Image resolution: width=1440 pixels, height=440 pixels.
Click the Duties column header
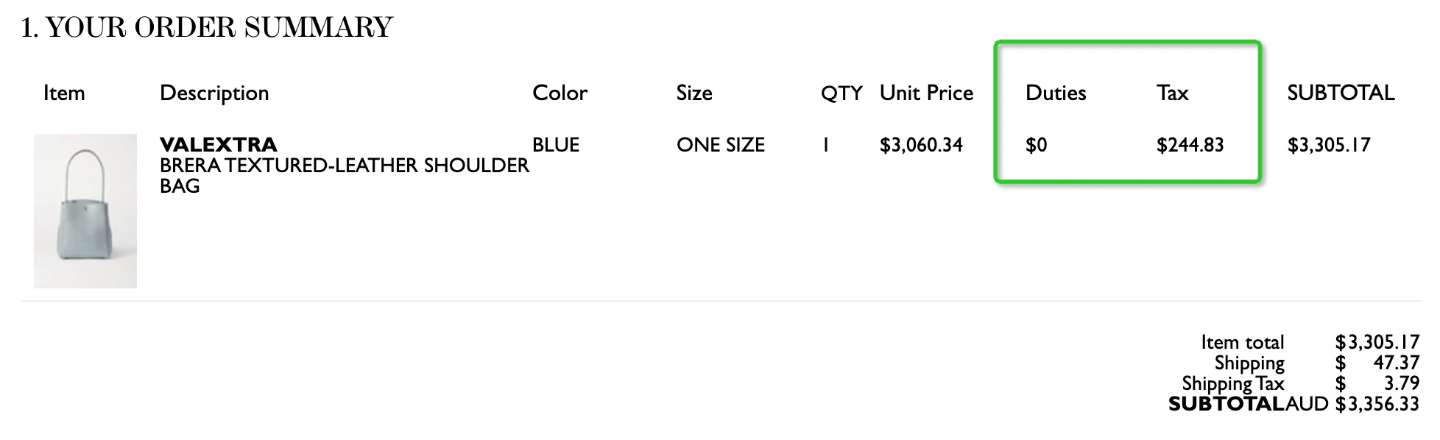click(x=1056, y=94)
